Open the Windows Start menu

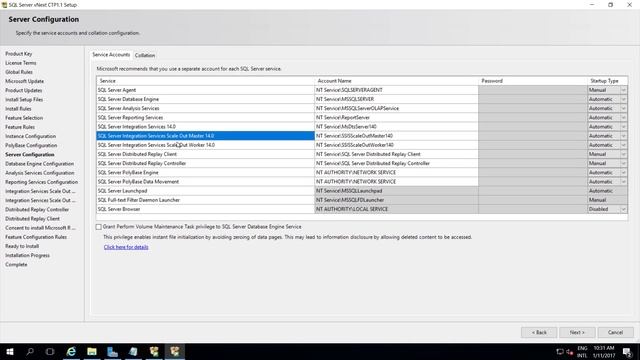[x=10, y=351]
